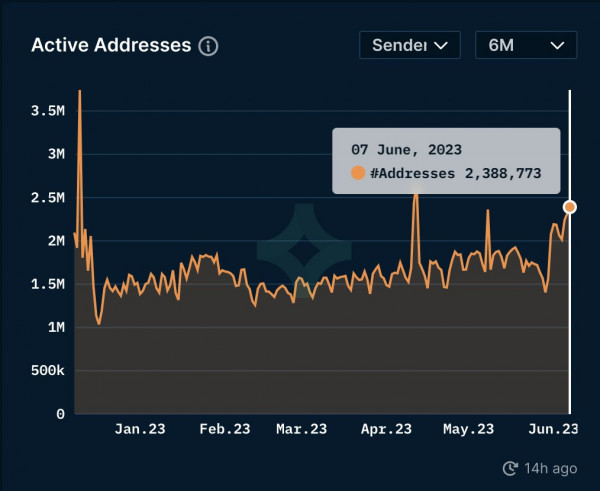600x491 pixels.
Task: Click the tooltip date 07 June, 2023
Action: click(x=406, y=150)
